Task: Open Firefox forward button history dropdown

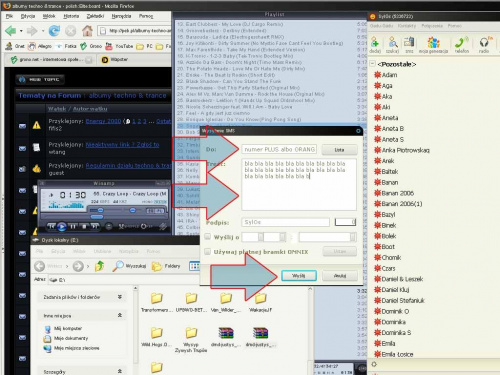Action: click(43, 31)
